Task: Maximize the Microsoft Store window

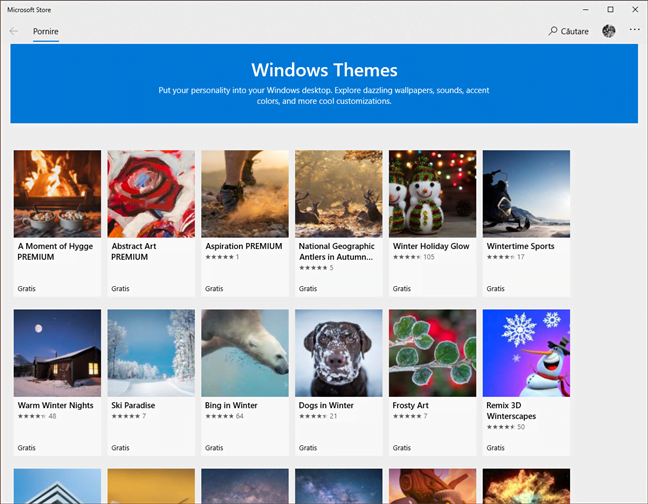Action: [x=610, y=10]
